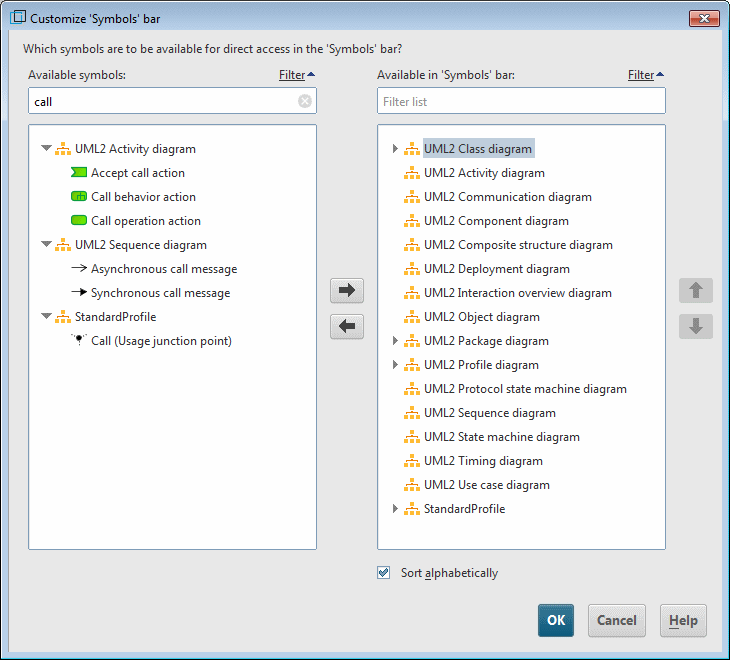Select 'UML2 Sequence diagram' in the right list
Image resolution: width=730 pixels, height=660 pixels.
[x=490, y=413]
